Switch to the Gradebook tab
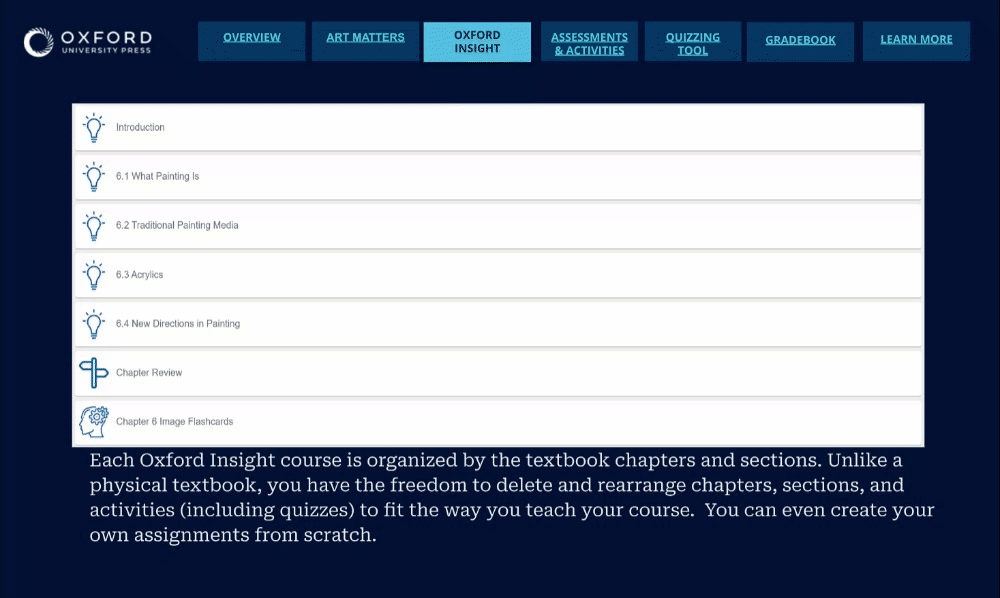The height and width of the screenshot is (598, 1000). pos(800,41)
